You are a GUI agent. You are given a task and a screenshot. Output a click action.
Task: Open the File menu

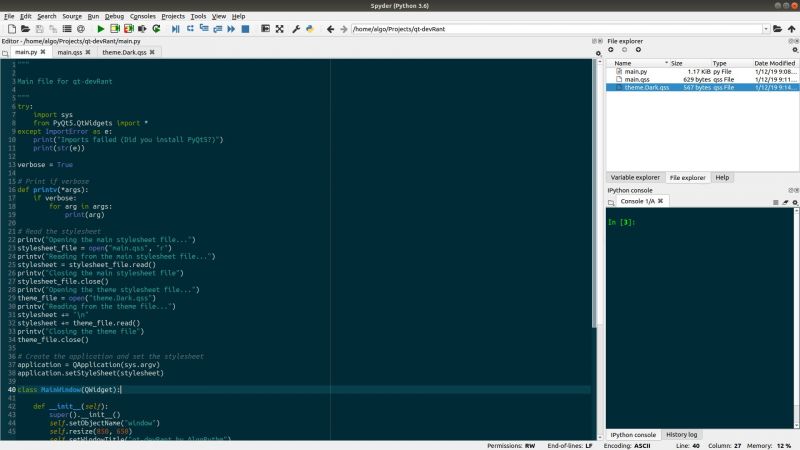click(9, 16)
